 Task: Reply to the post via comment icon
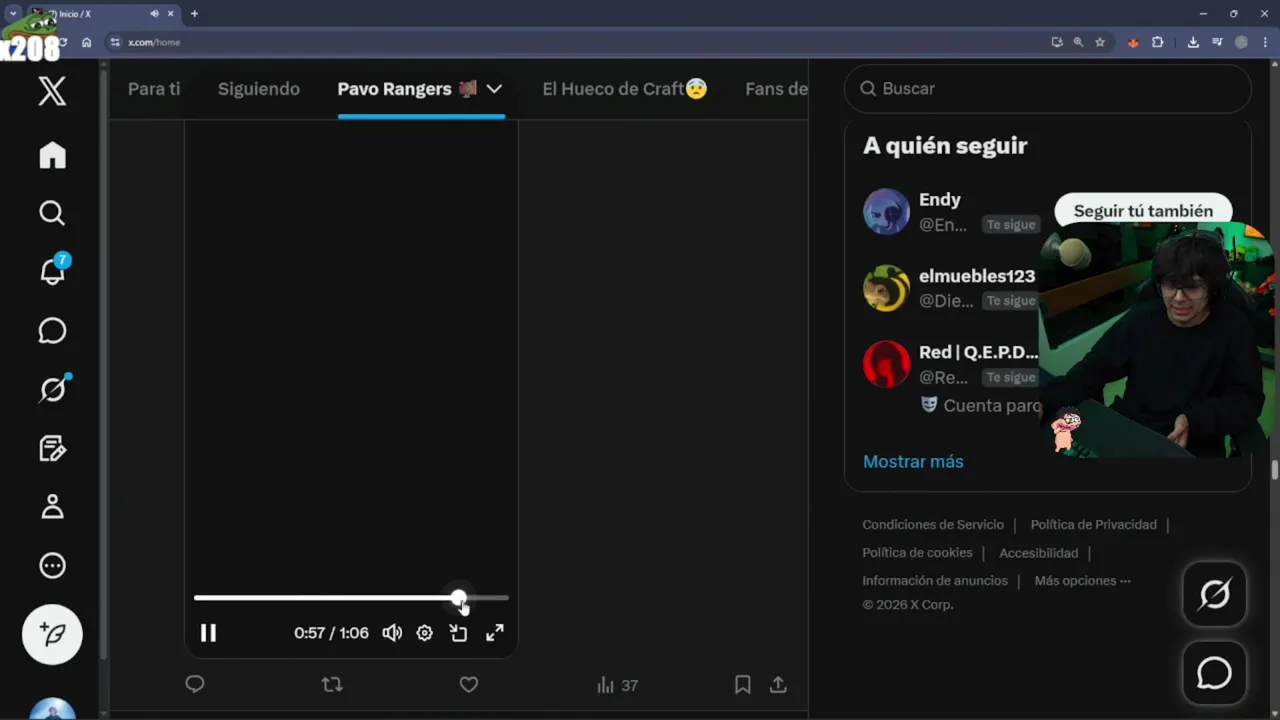tap(195, 684)
